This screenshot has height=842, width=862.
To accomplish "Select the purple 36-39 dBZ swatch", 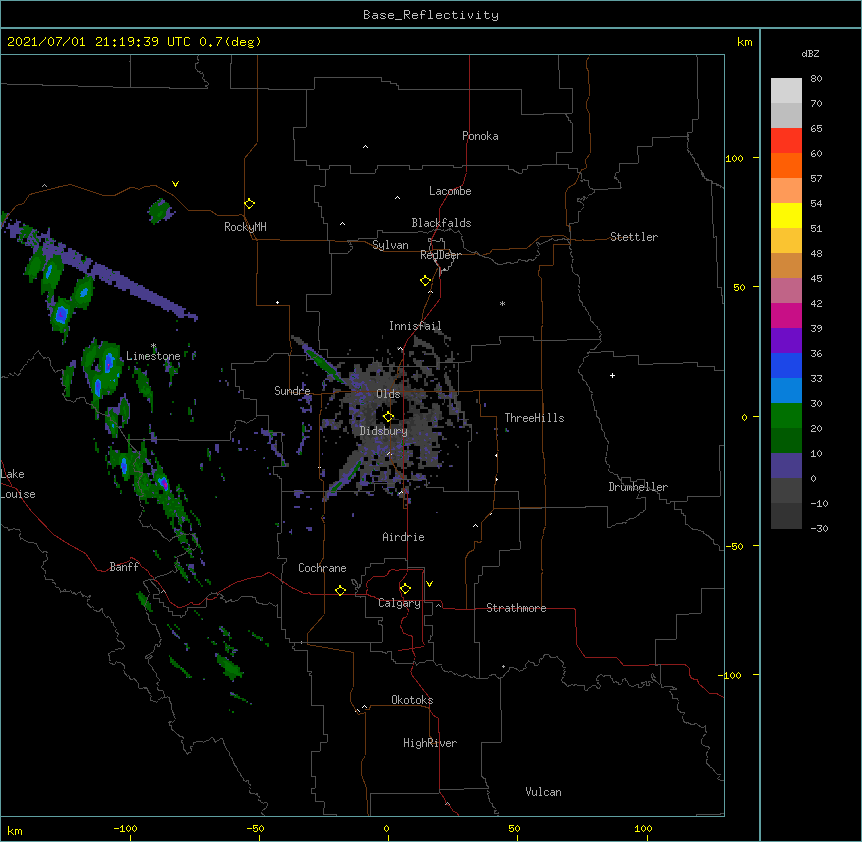I will pos(786,341).
